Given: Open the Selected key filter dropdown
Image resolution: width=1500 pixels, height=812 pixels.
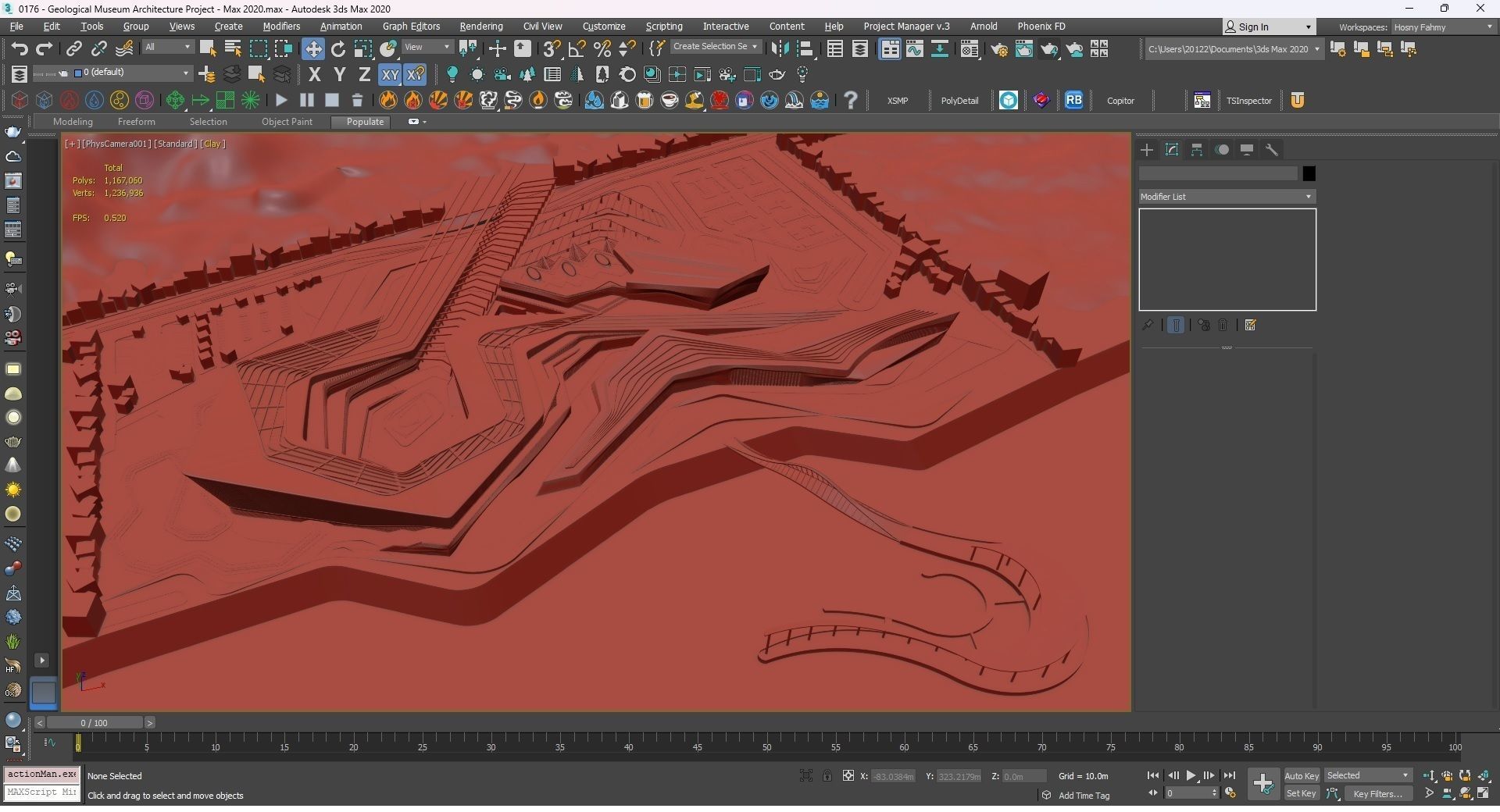Looking at the screenshot, I should coord(1368,776).
